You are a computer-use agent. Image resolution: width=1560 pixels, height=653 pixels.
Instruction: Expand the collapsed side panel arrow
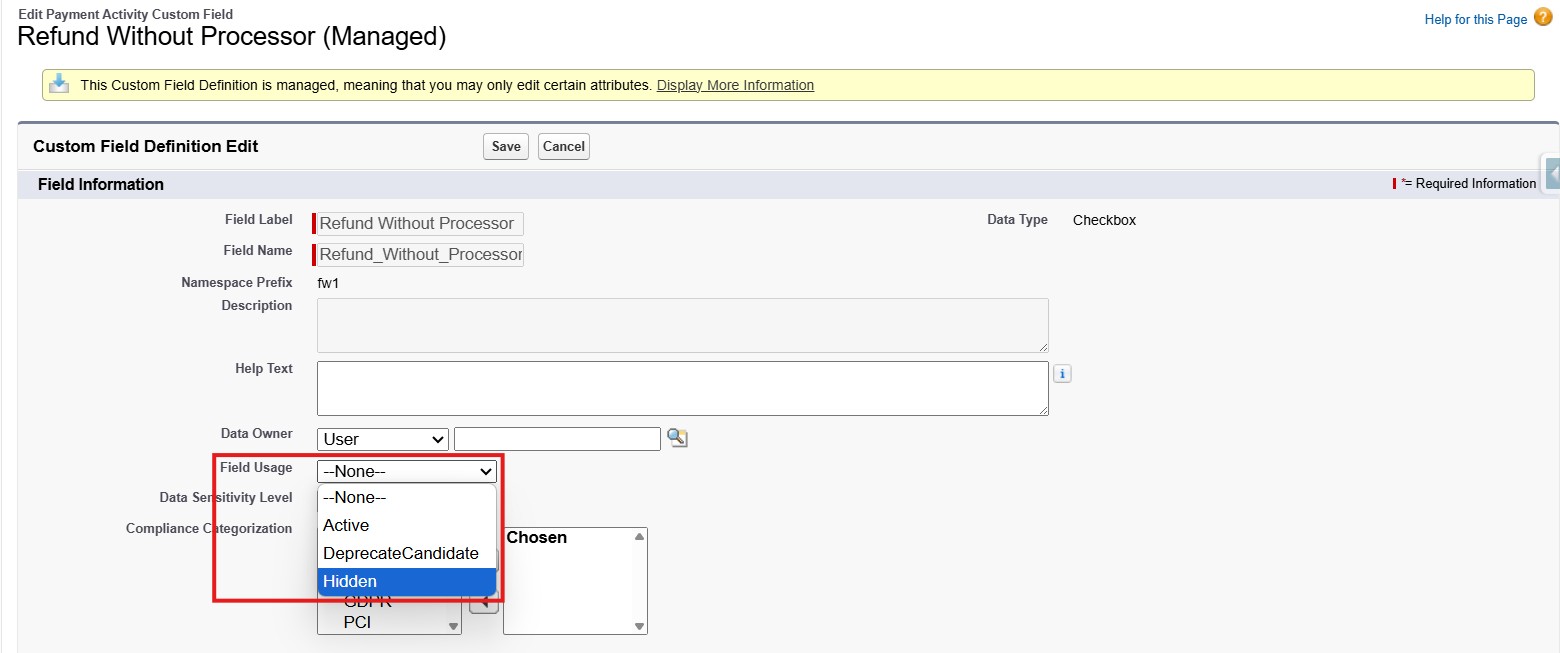[1552, 174]
